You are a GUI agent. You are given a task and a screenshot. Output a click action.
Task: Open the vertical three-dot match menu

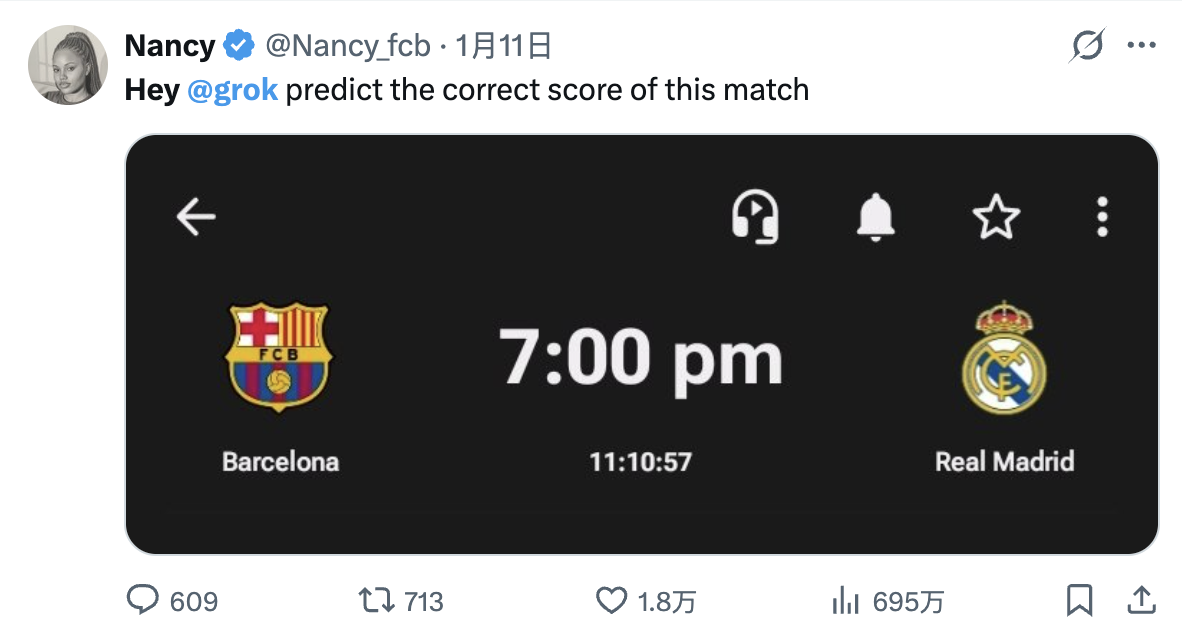1102,216
